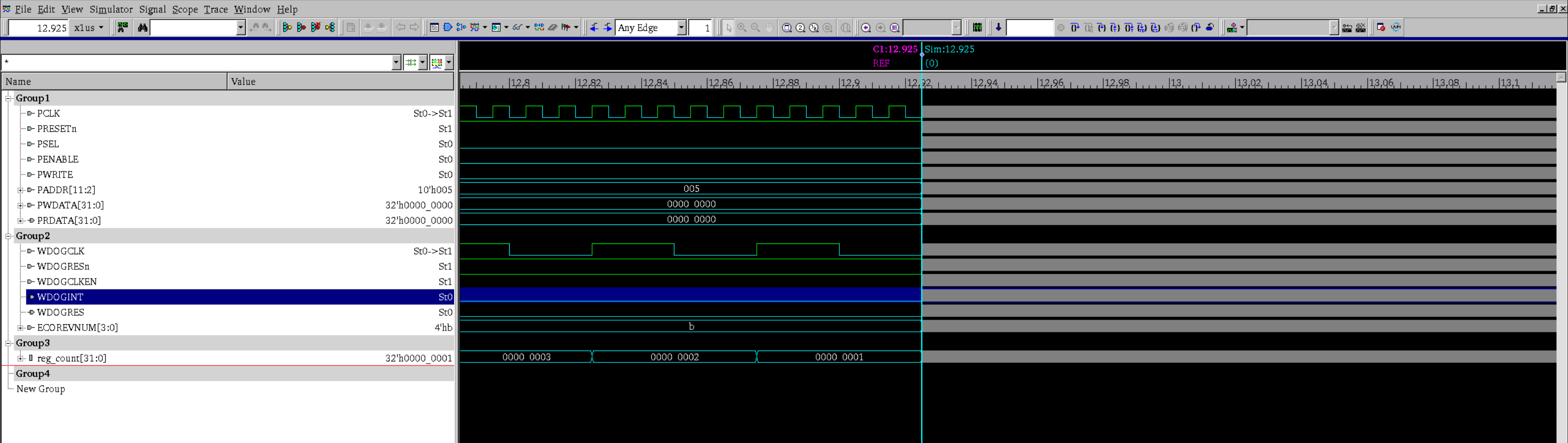Expand the reg_count[31:0] bus
Image resolution: width=1568 pixels, height=443 pixels.
click(20, 358)
